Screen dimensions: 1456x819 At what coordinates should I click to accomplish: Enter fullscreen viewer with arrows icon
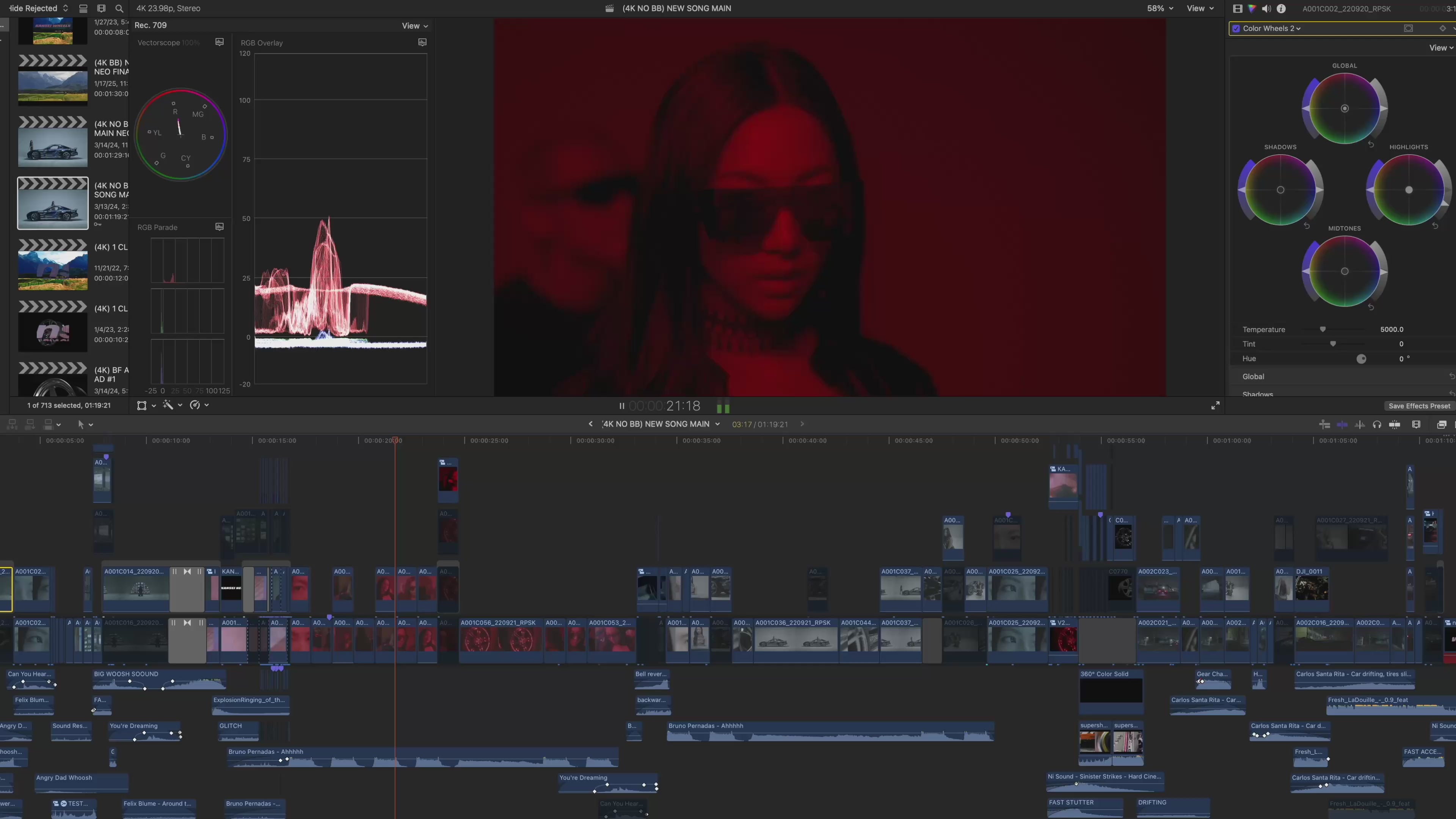coord(1215,406)
